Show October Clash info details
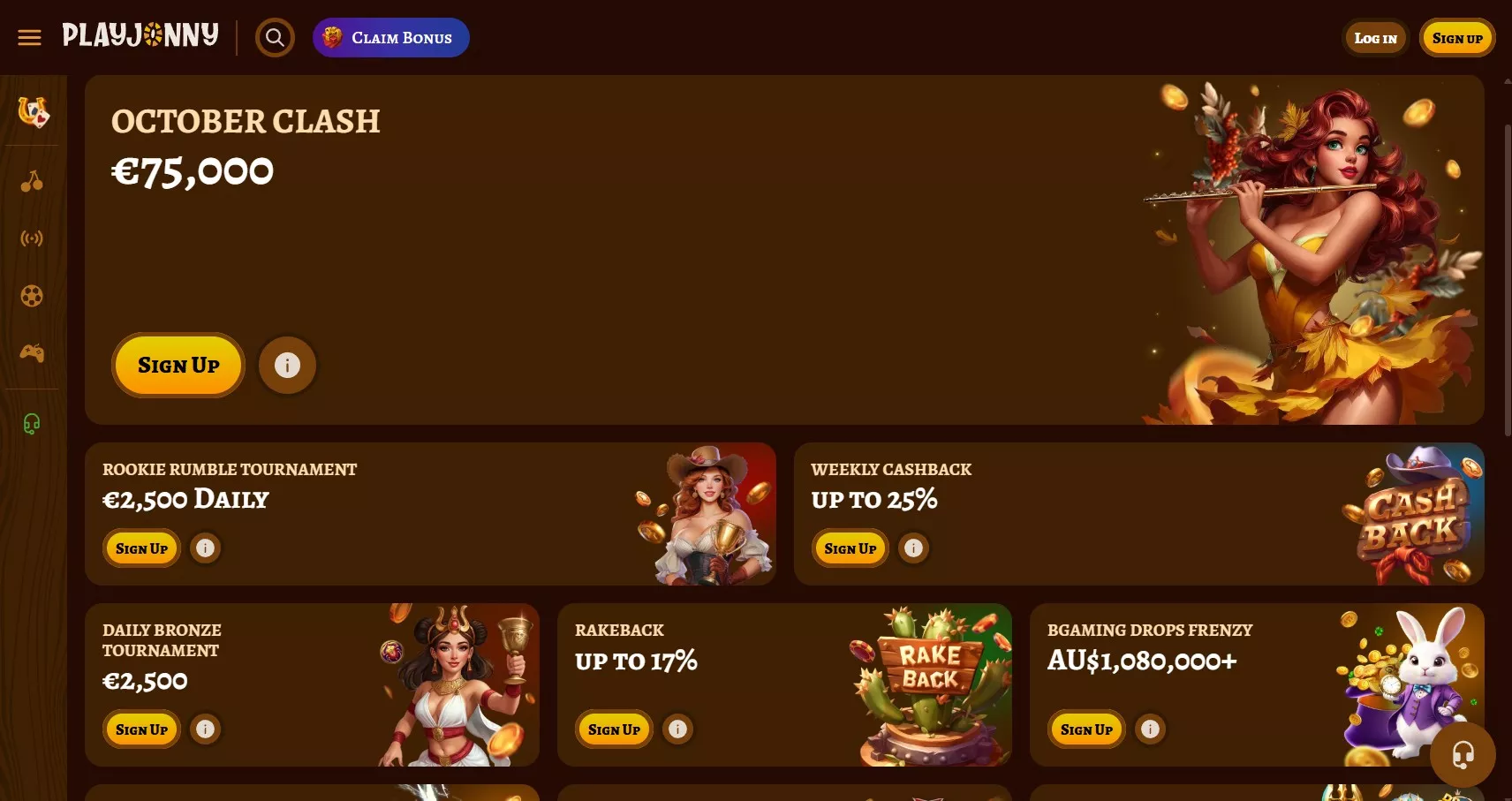Image resolution: width=1512 pixels, height=801 pixels. [x=287, y=365]
